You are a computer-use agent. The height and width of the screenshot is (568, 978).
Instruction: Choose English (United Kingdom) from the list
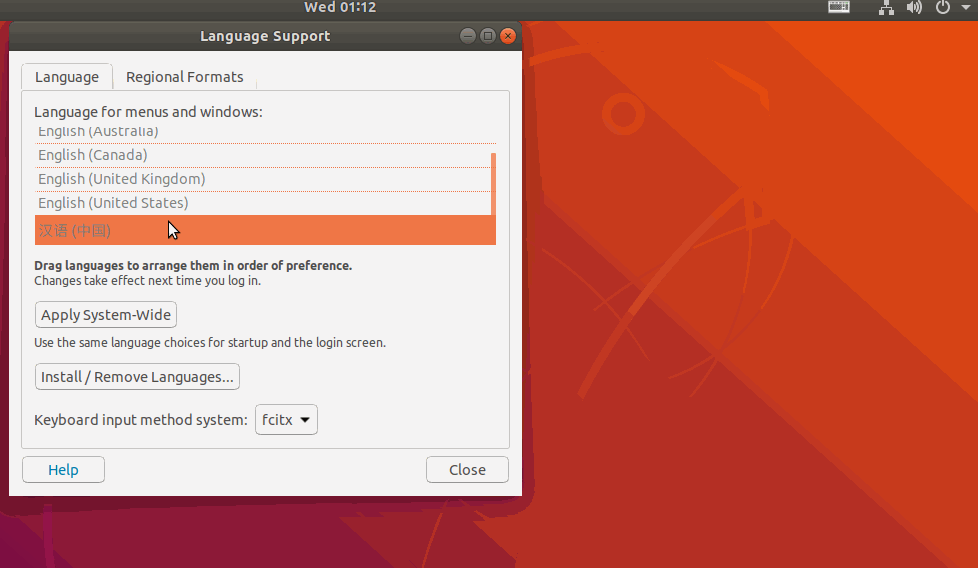coord(121,179)
